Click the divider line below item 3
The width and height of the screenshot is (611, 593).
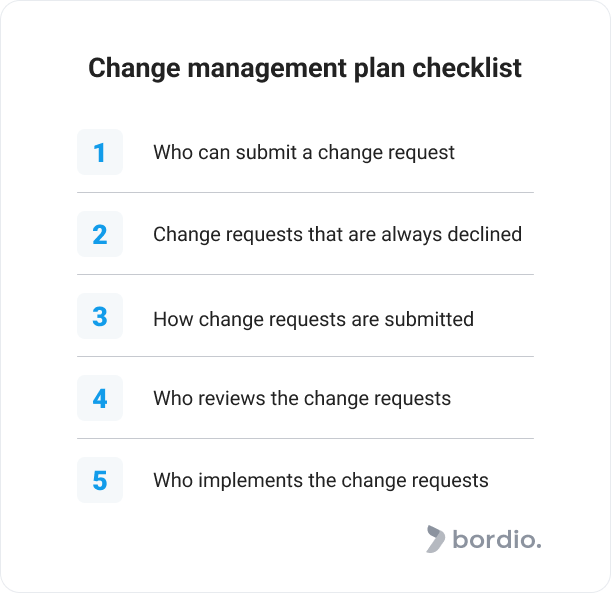tap(305, 357)
